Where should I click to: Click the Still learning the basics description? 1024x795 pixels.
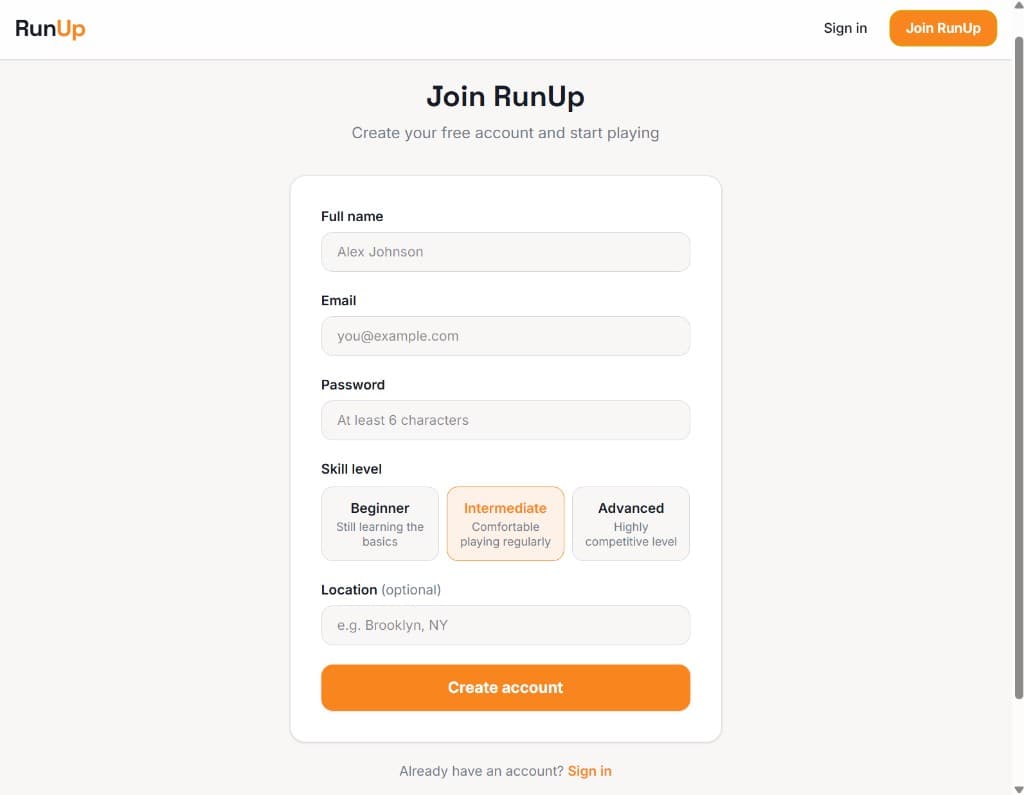(380, 533)
